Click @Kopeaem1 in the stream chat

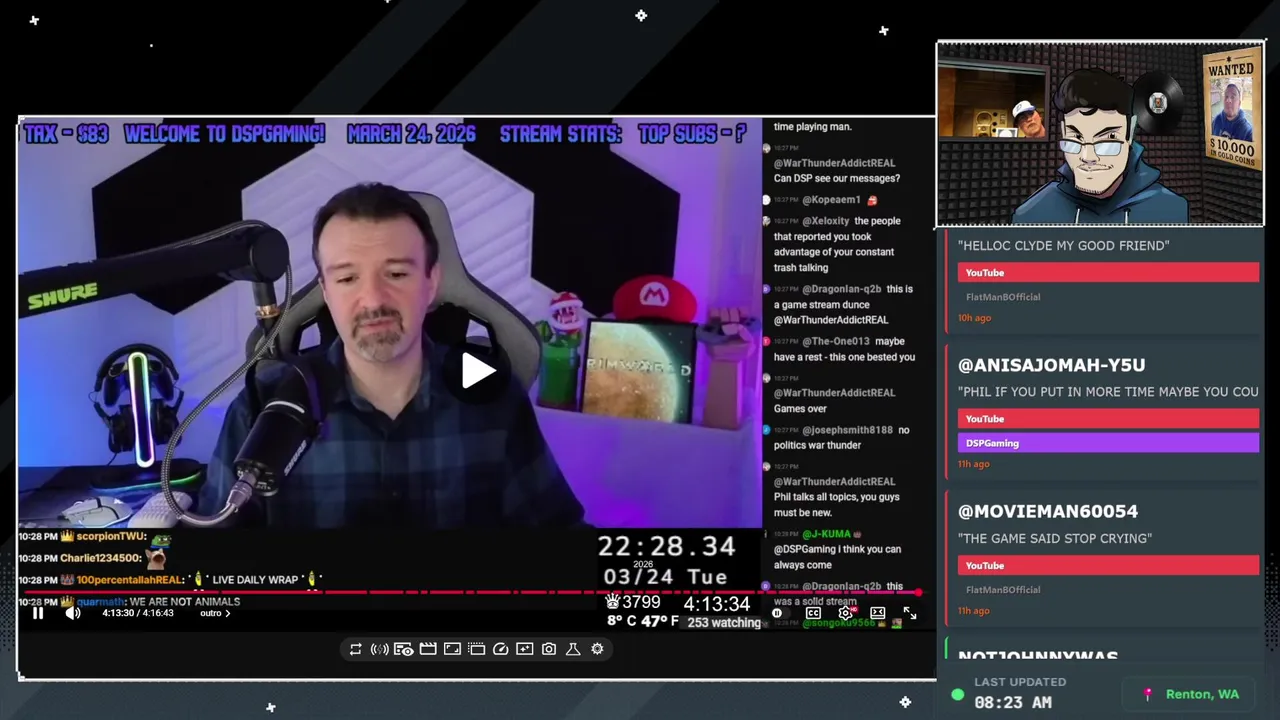[x=831, y=200]
